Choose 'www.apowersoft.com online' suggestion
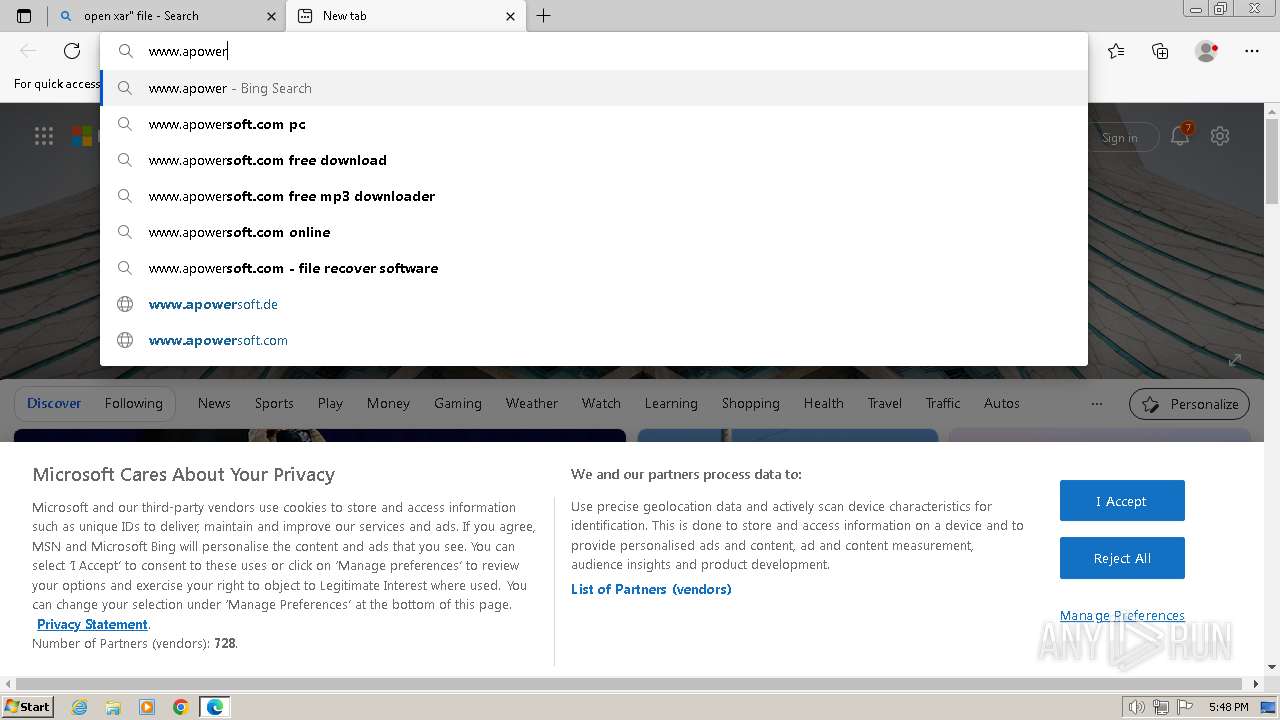The width and height of the screenshot is (1280, 720). 594,232
